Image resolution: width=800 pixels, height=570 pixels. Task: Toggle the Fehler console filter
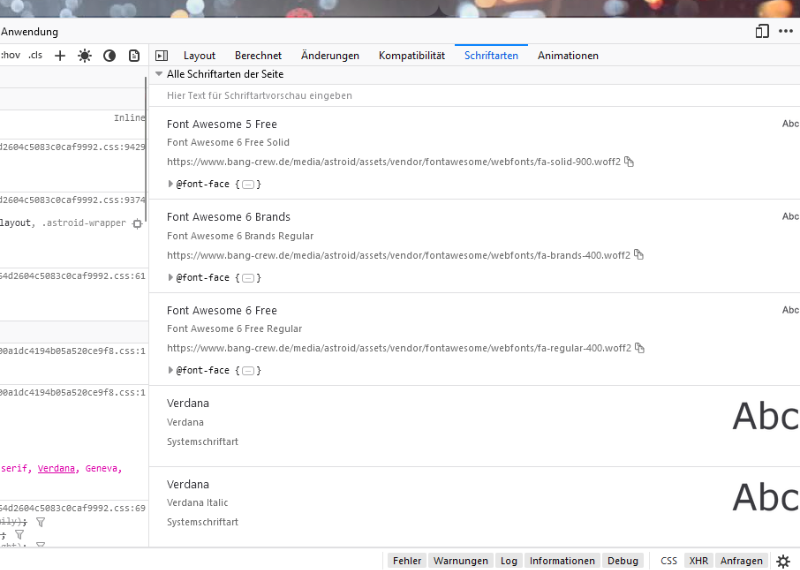click(407, 561)
